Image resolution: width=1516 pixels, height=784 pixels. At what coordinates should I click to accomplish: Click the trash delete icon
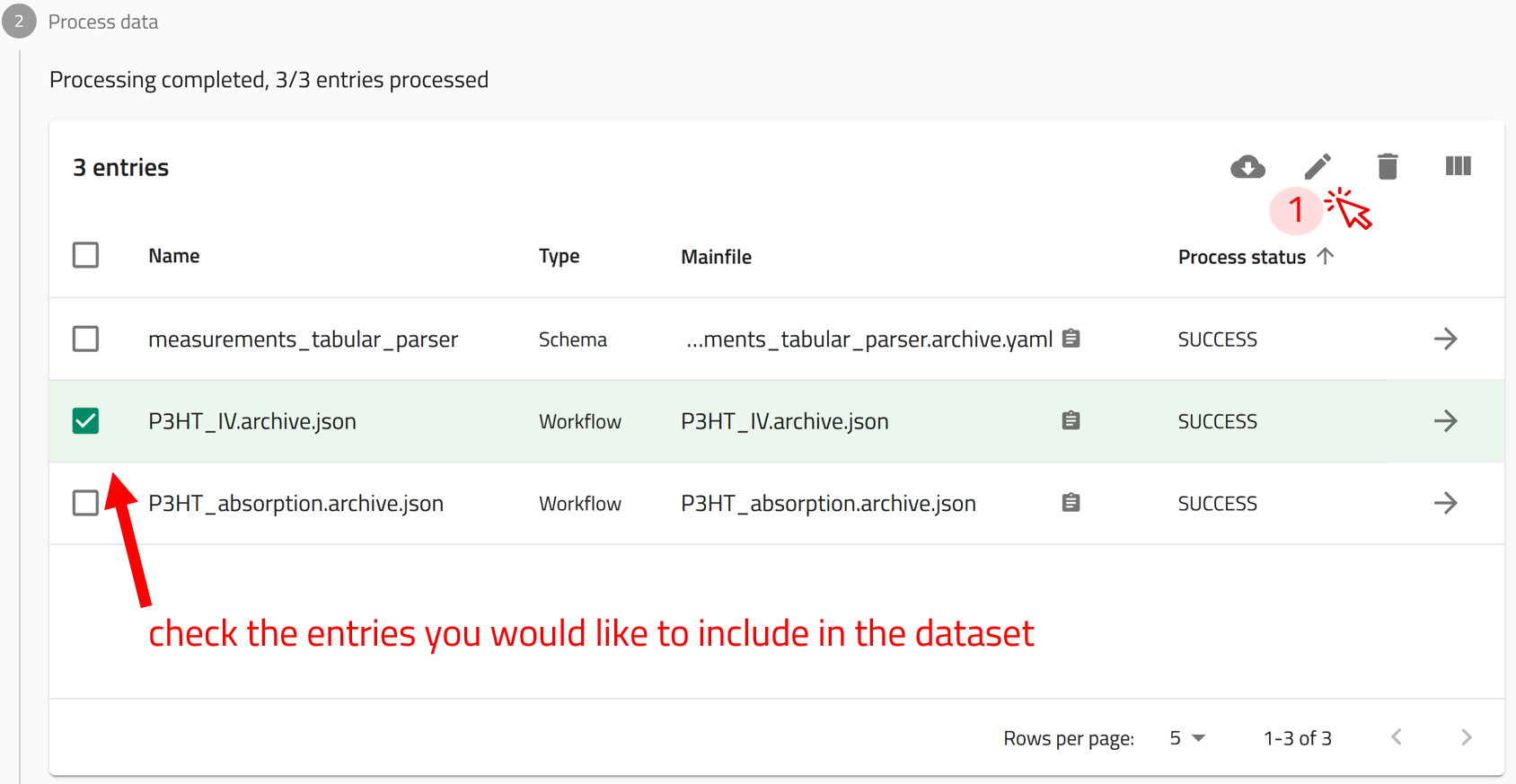(1388, 166)
